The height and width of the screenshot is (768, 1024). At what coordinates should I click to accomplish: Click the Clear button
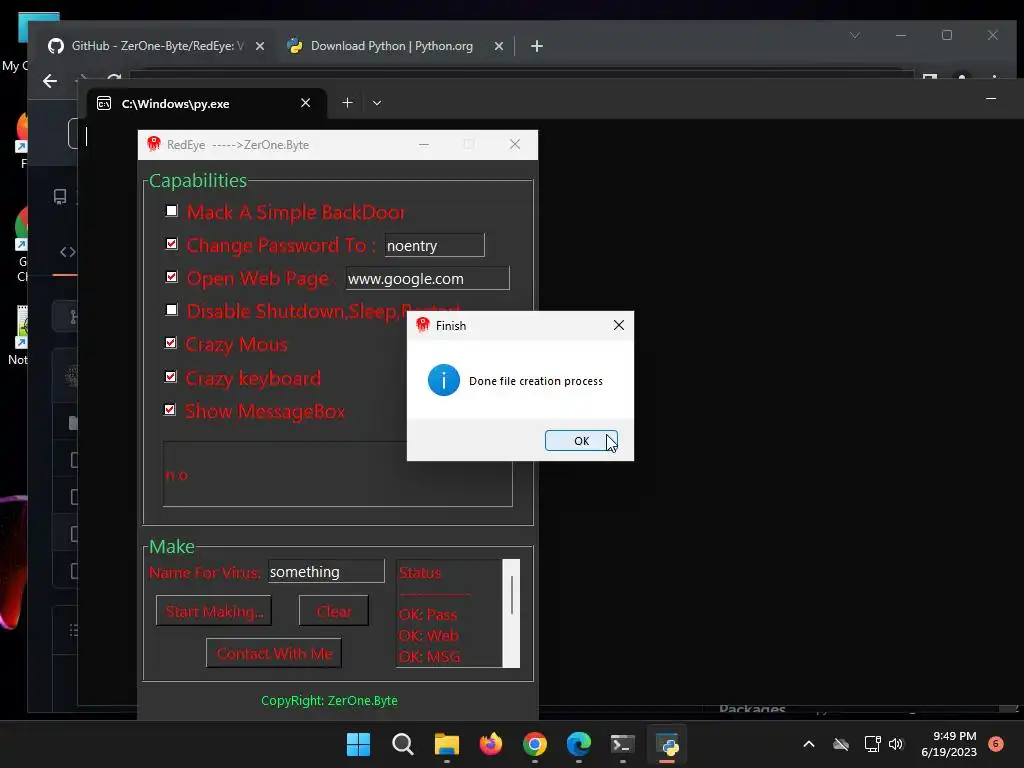coord(334,611)
